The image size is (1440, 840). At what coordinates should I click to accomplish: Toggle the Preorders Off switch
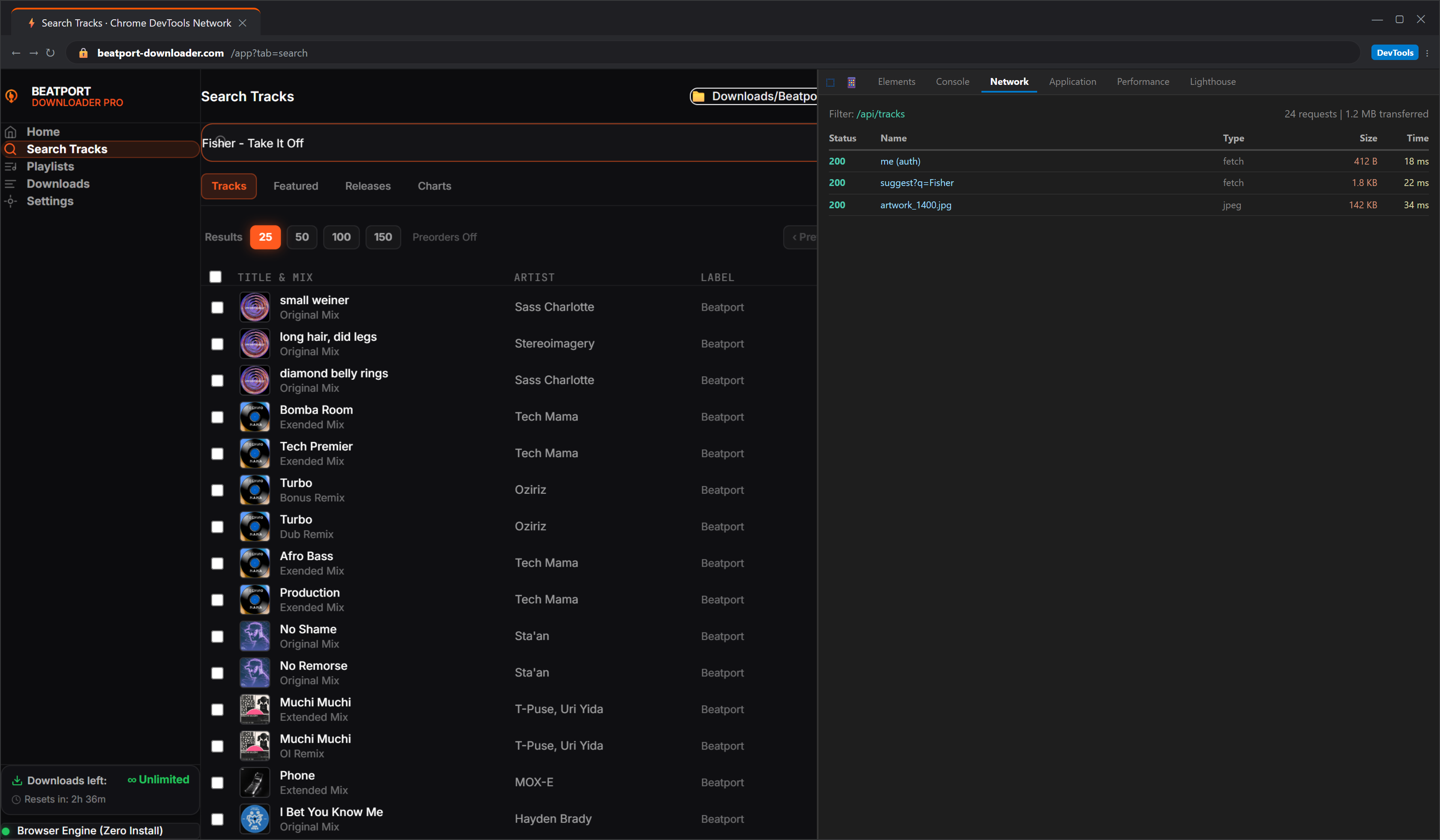(x=444, y=237)
